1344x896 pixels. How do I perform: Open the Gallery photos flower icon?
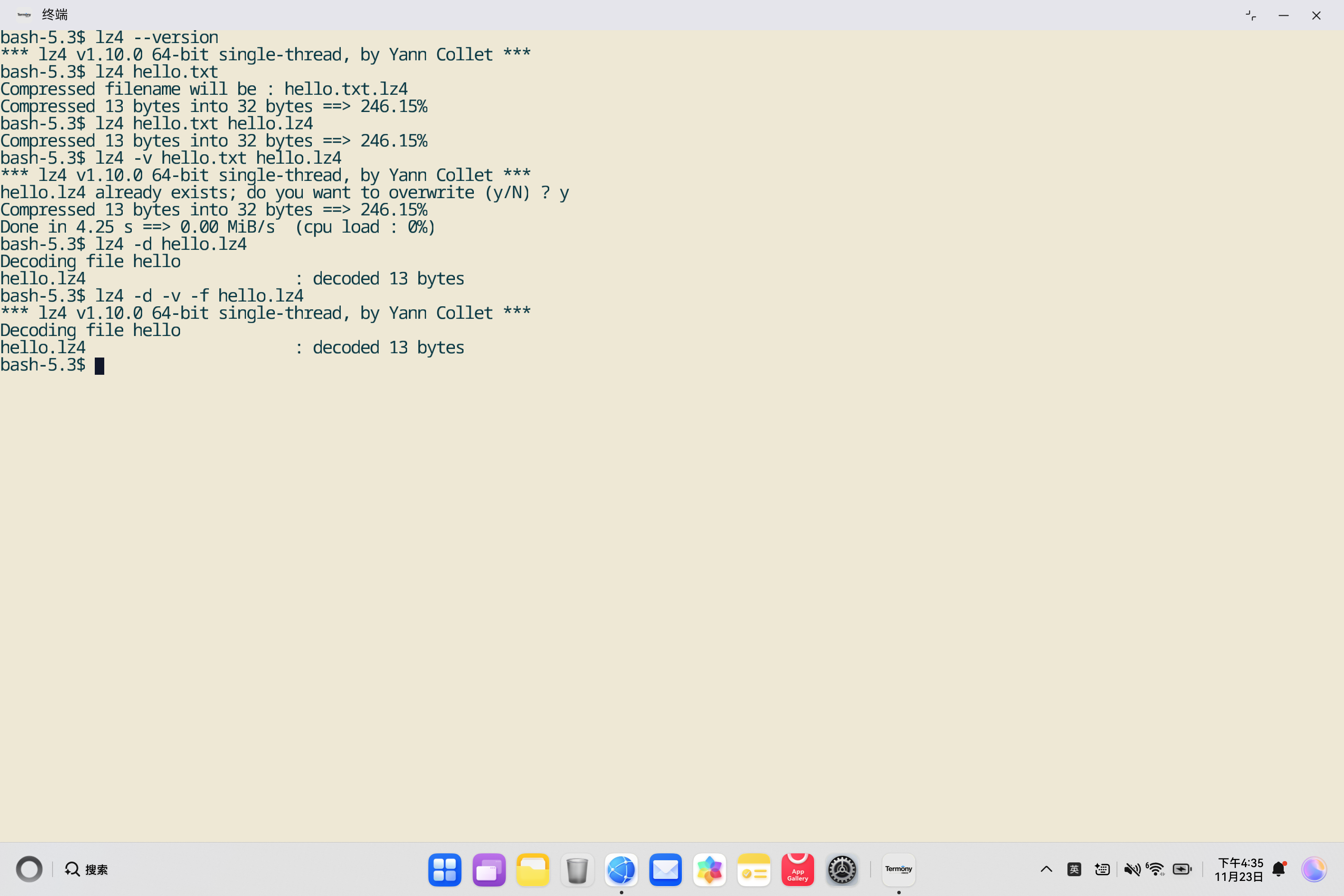click(709, 869)
